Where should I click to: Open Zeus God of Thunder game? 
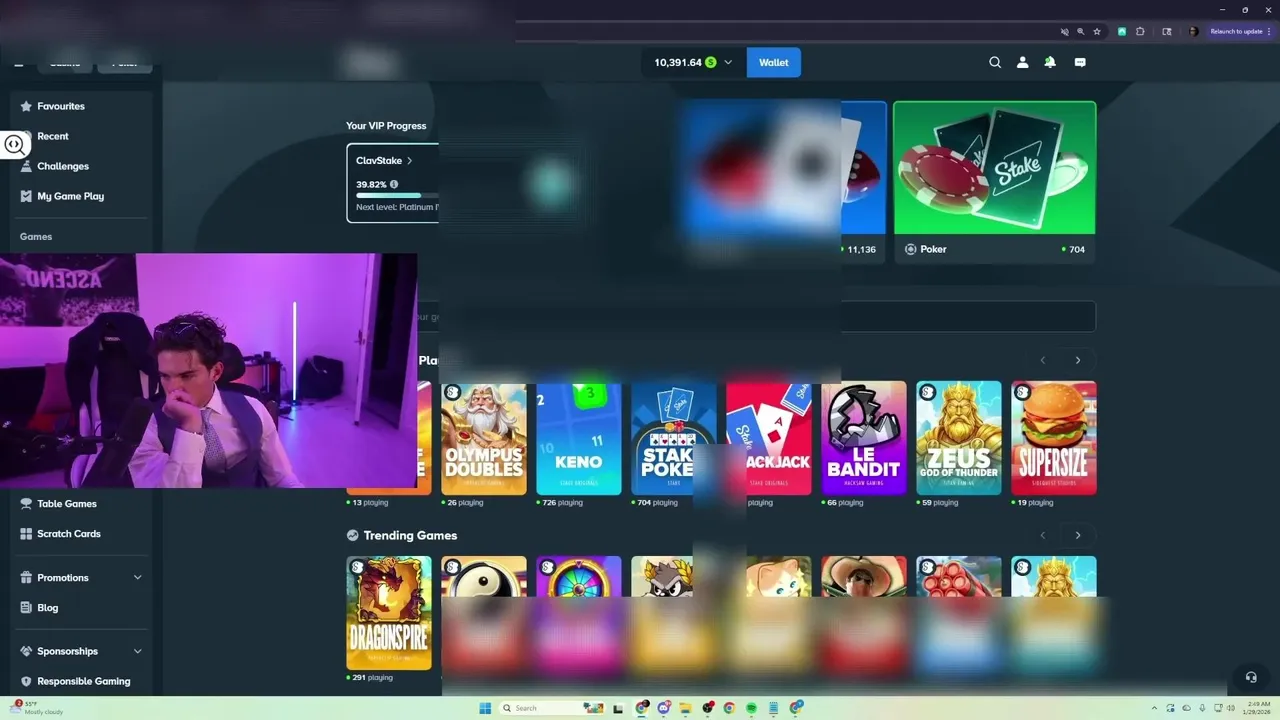(x=959, y=438)
